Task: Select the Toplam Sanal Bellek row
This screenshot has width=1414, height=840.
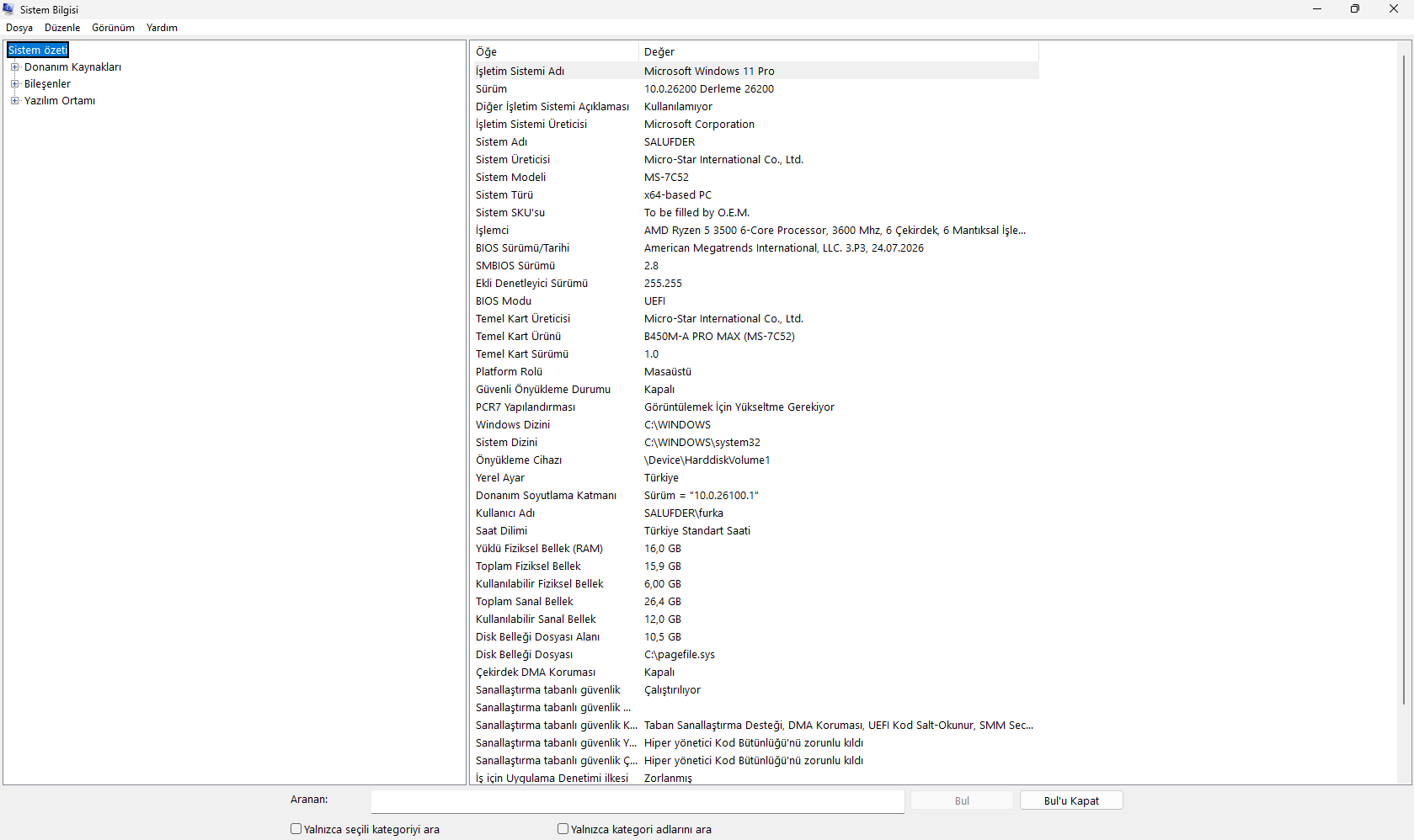Action: coord(755,602)
